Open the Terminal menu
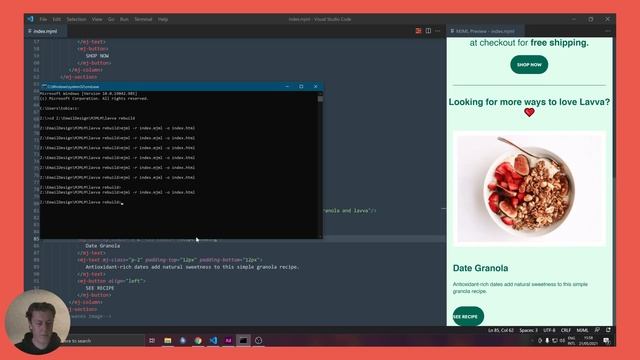Image resolution: width=640 pixels, height=360 pixels. tap(143, 19)
